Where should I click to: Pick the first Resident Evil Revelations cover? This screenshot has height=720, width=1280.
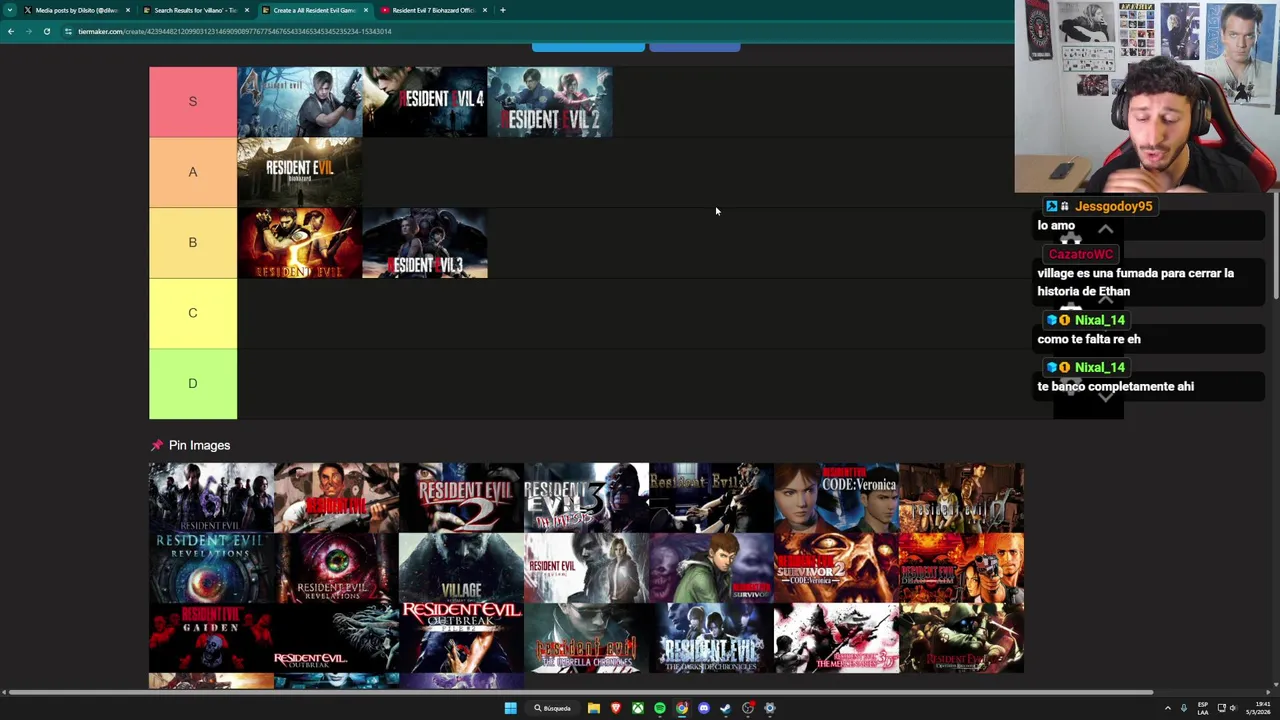[211, 567]
